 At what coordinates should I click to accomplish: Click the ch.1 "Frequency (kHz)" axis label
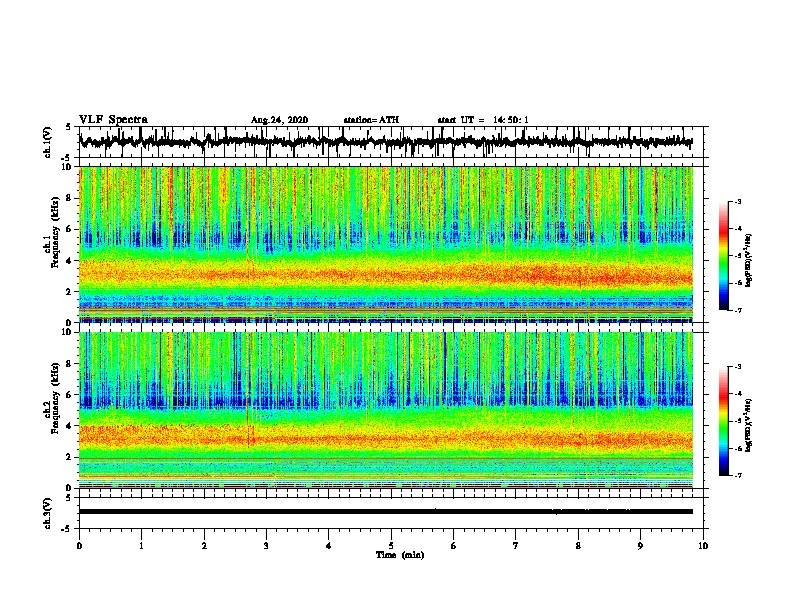pyautogui.click(x=55, y=232)
